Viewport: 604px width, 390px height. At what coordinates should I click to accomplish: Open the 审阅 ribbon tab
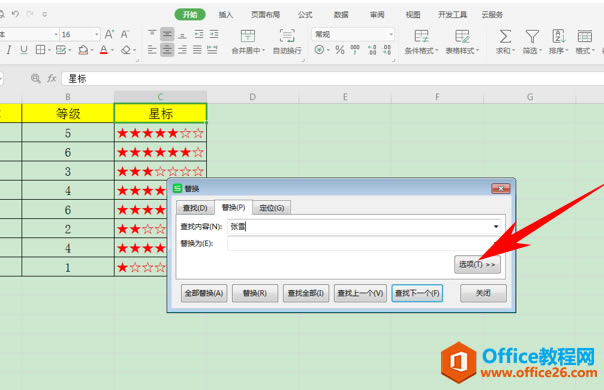(377, 15)
